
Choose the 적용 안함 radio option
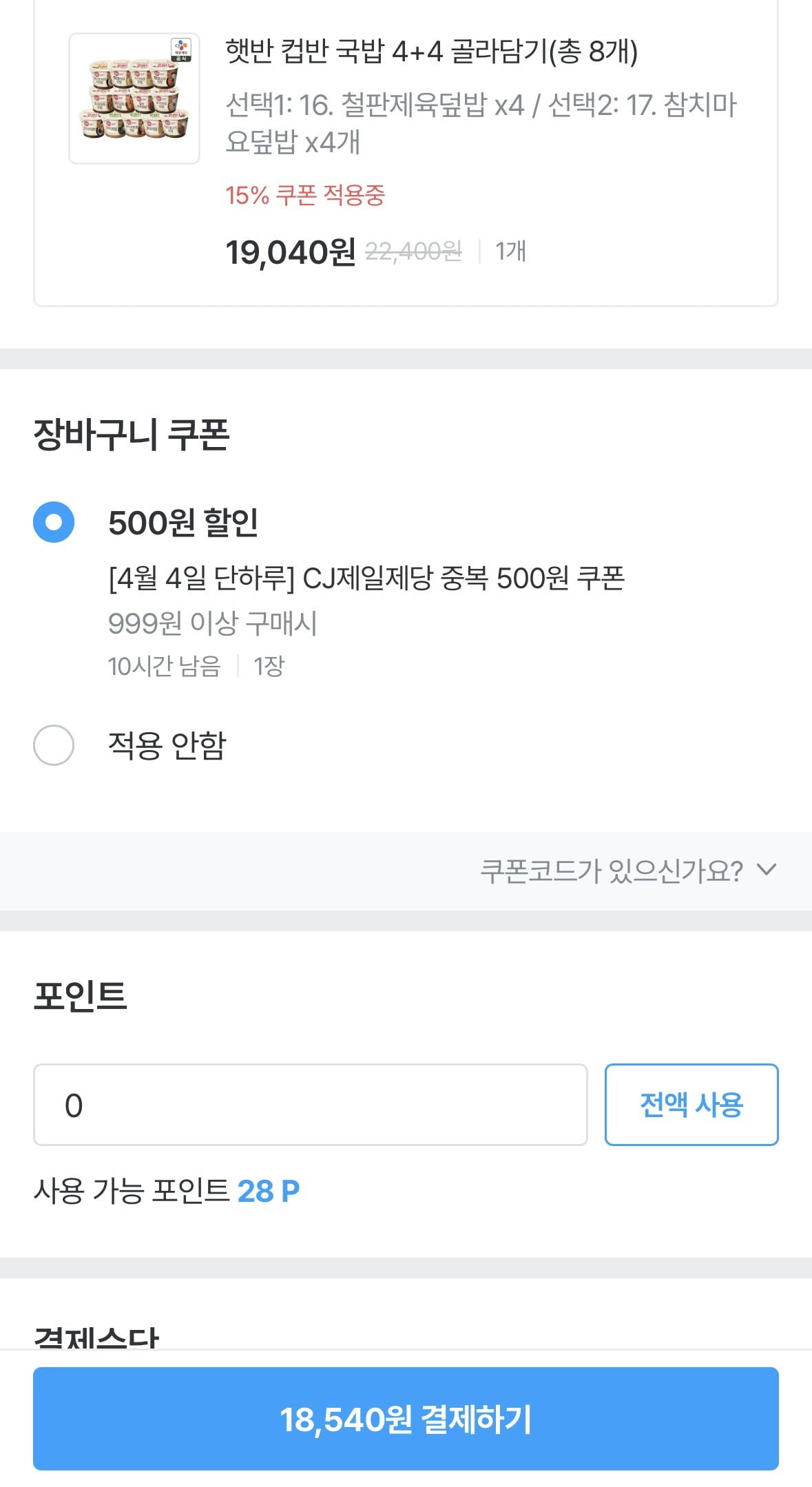pos(54,745)
